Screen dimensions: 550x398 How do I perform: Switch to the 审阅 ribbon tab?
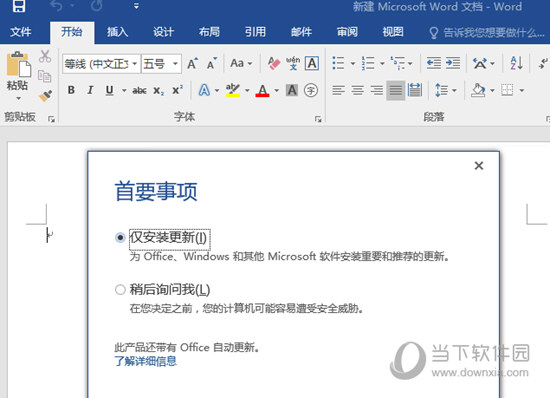coord(347,32)
